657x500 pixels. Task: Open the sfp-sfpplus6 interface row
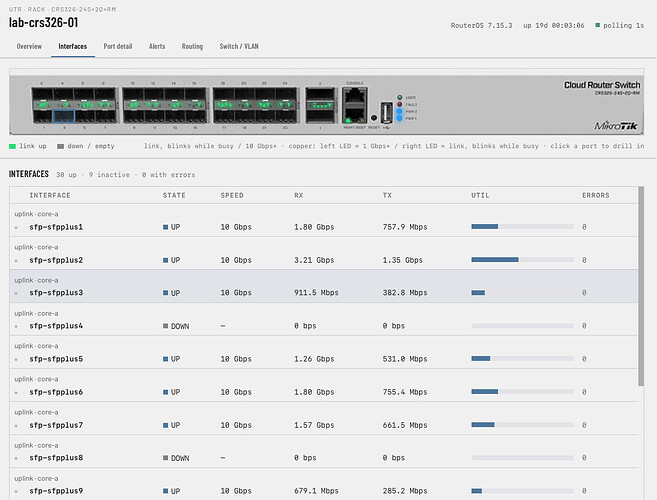click(x=323, y=386)
